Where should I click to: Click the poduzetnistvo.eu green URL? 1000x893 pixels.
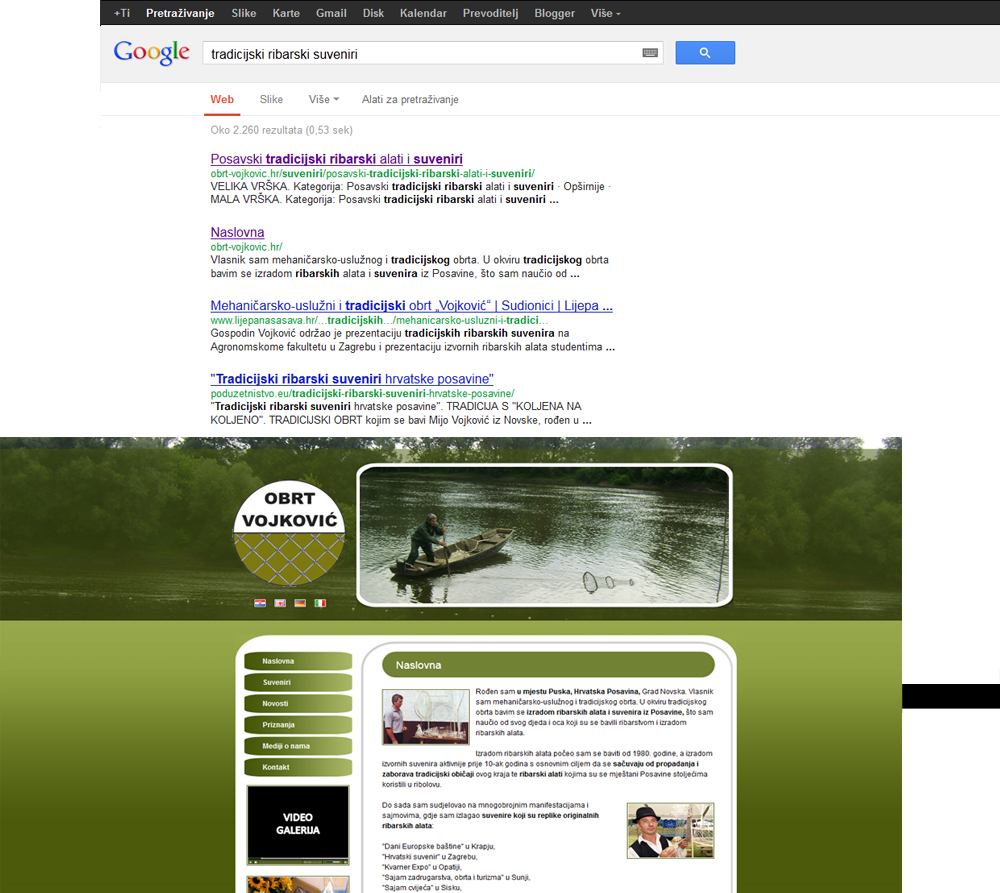coord(362,394)
